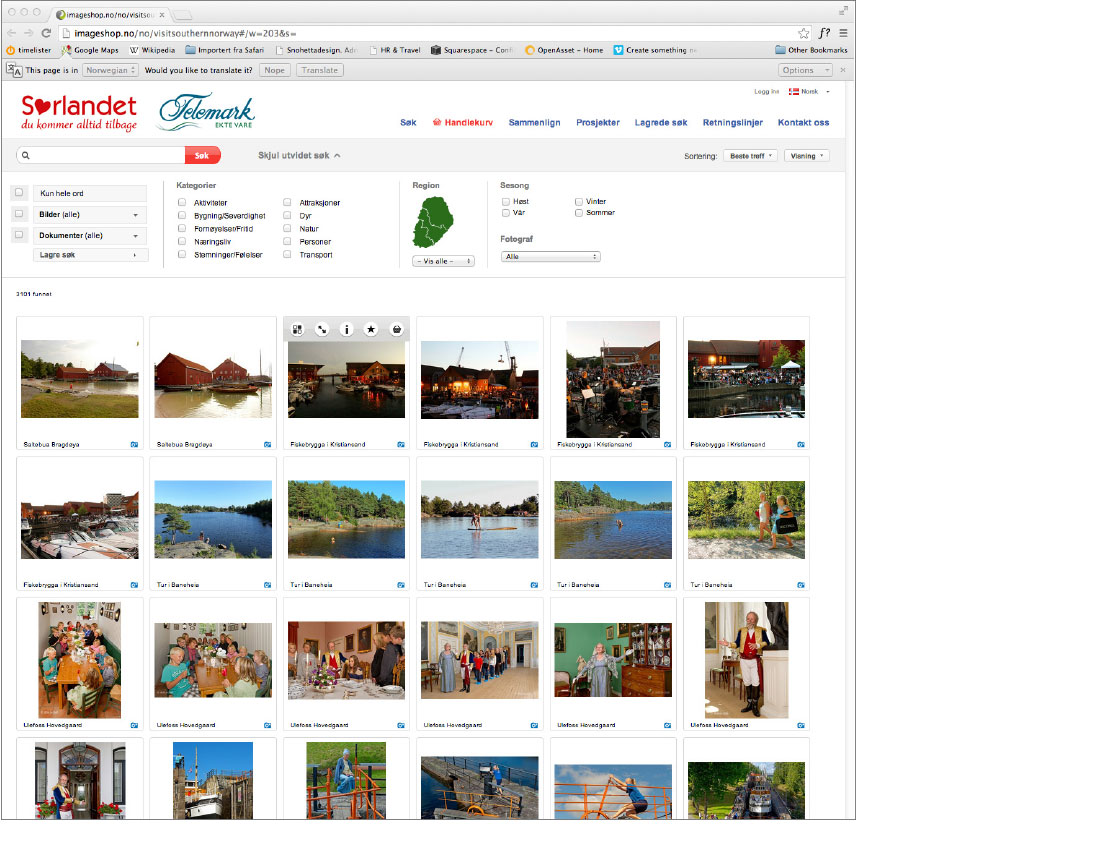Click the expand arrows icon on hovered image

point(322,329)
